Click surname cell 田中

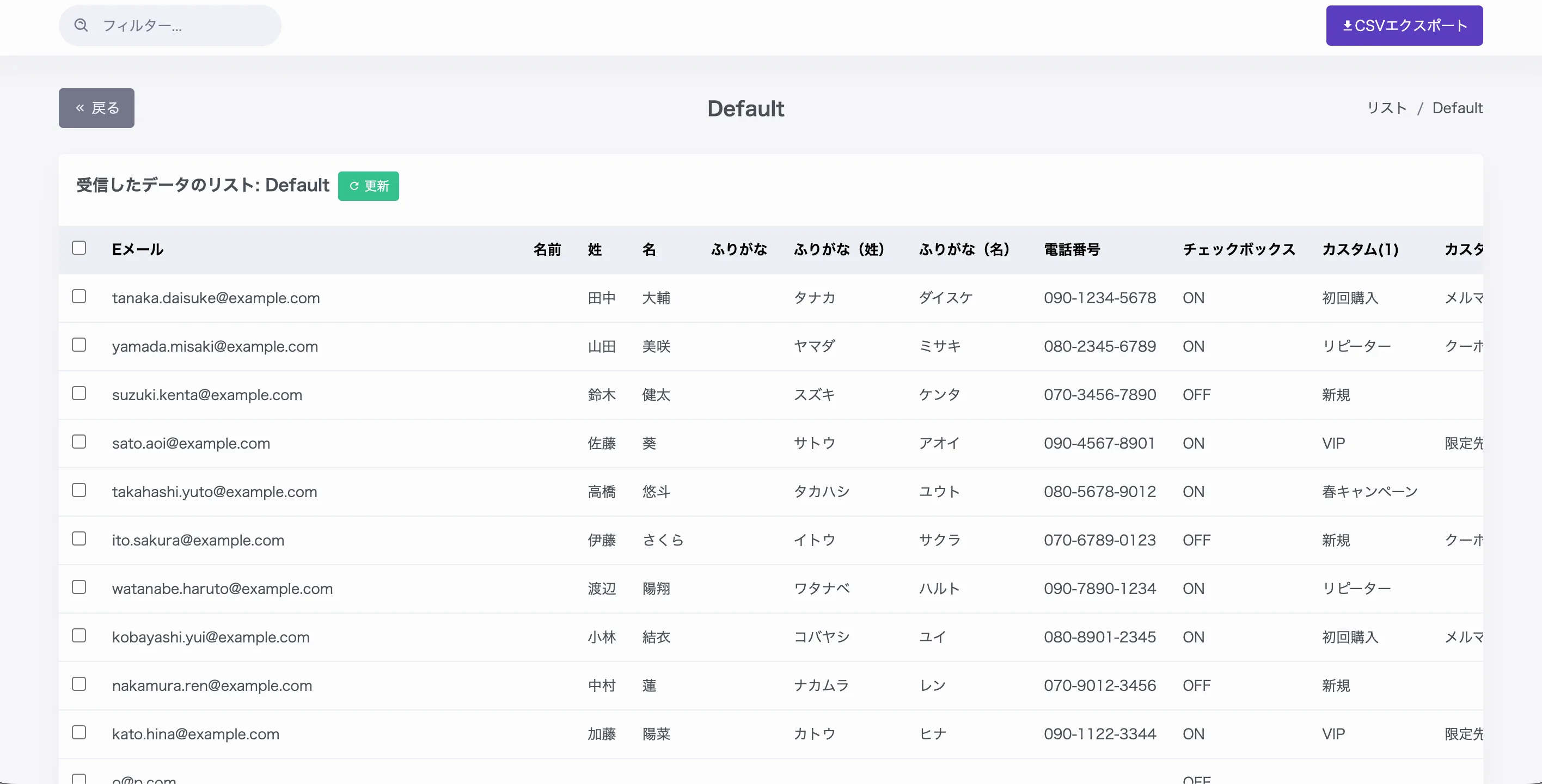click(x=602, y=298)
